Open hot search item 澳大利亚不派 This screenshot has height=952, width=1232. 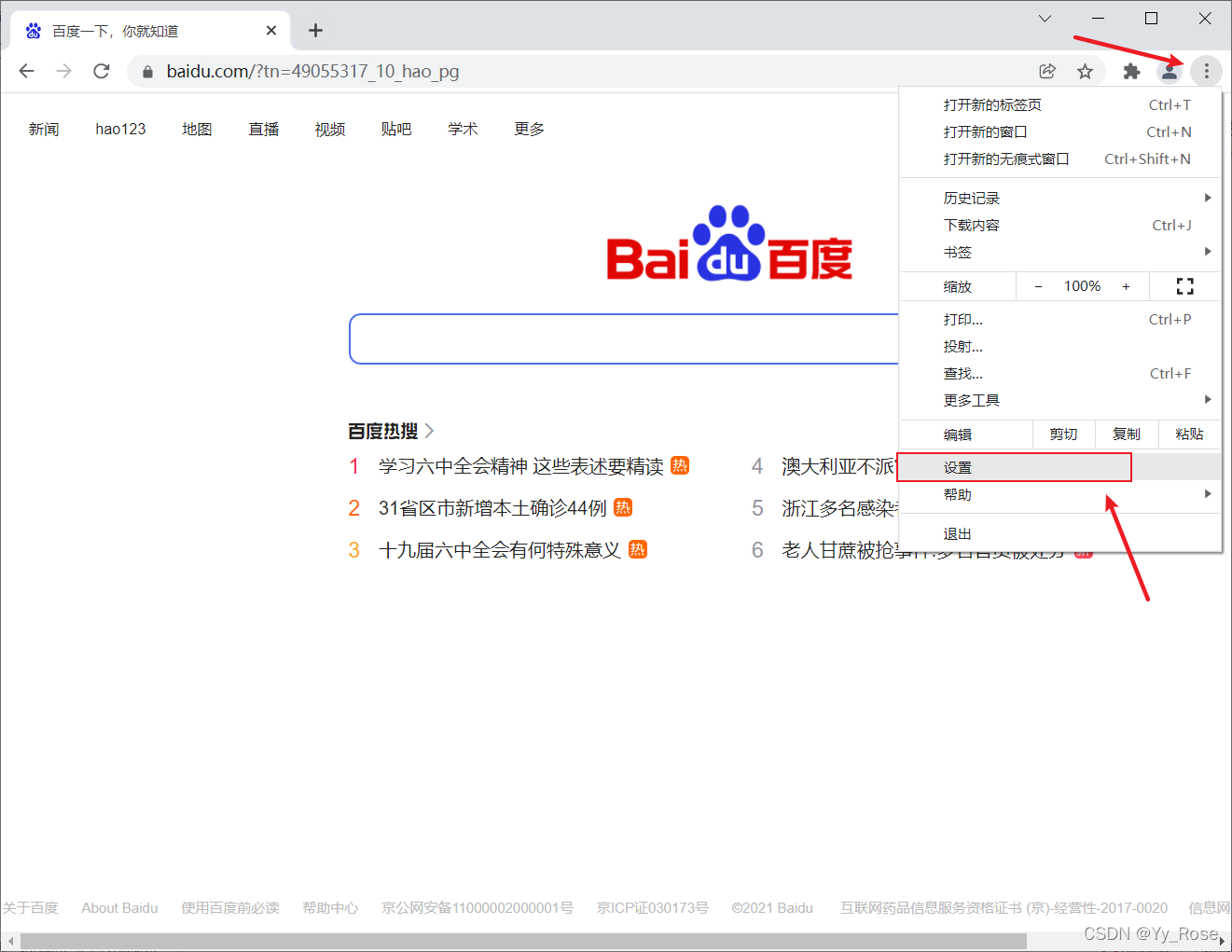[x=838, y=466]
